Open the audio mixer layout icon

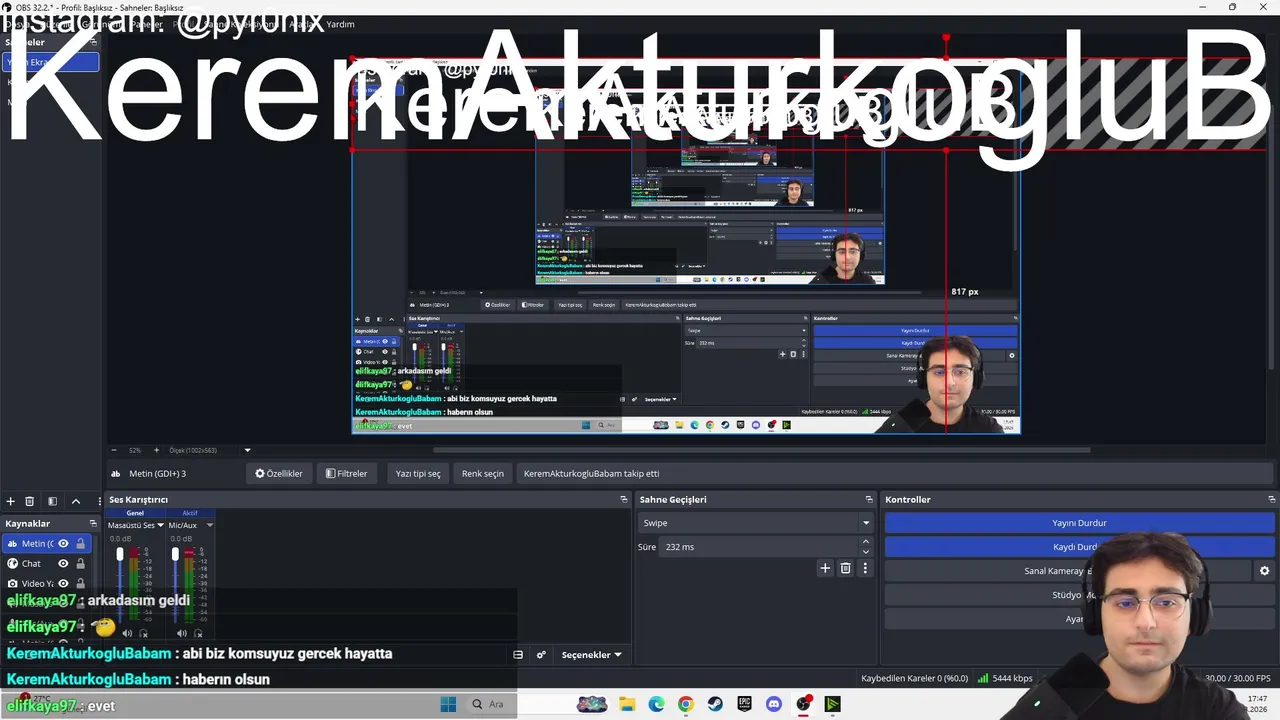click(x=518, y=655)
